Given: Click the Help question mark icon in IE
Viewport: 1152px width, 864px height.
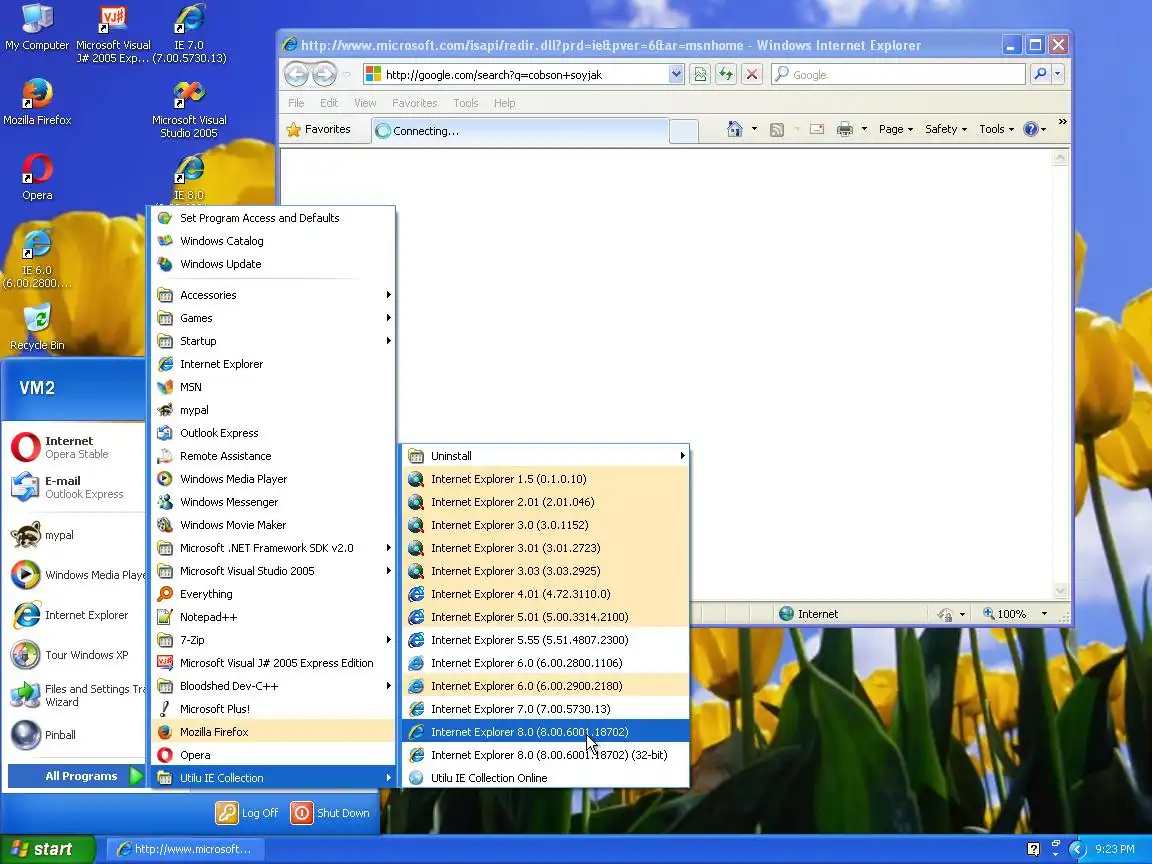Looking at the screenshot, I should (x=1031, y=129).
